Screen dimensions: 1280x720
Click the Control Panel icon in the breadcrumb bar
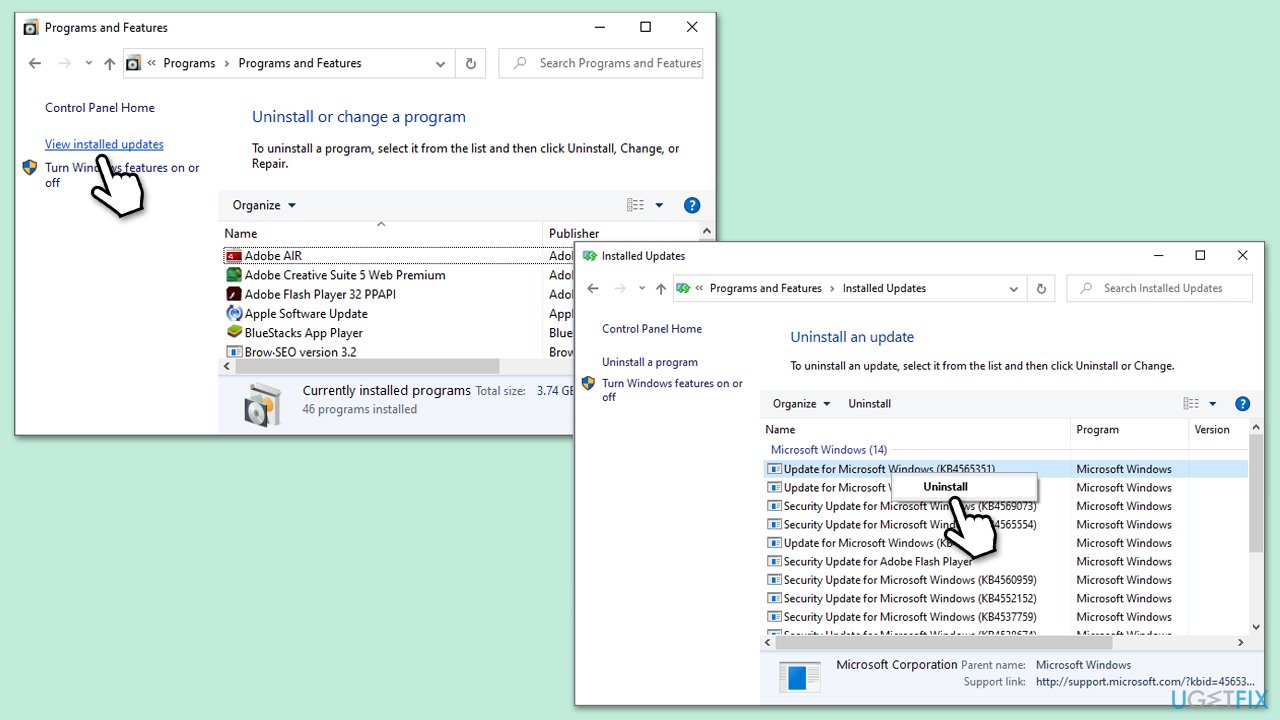coord(134,63)
